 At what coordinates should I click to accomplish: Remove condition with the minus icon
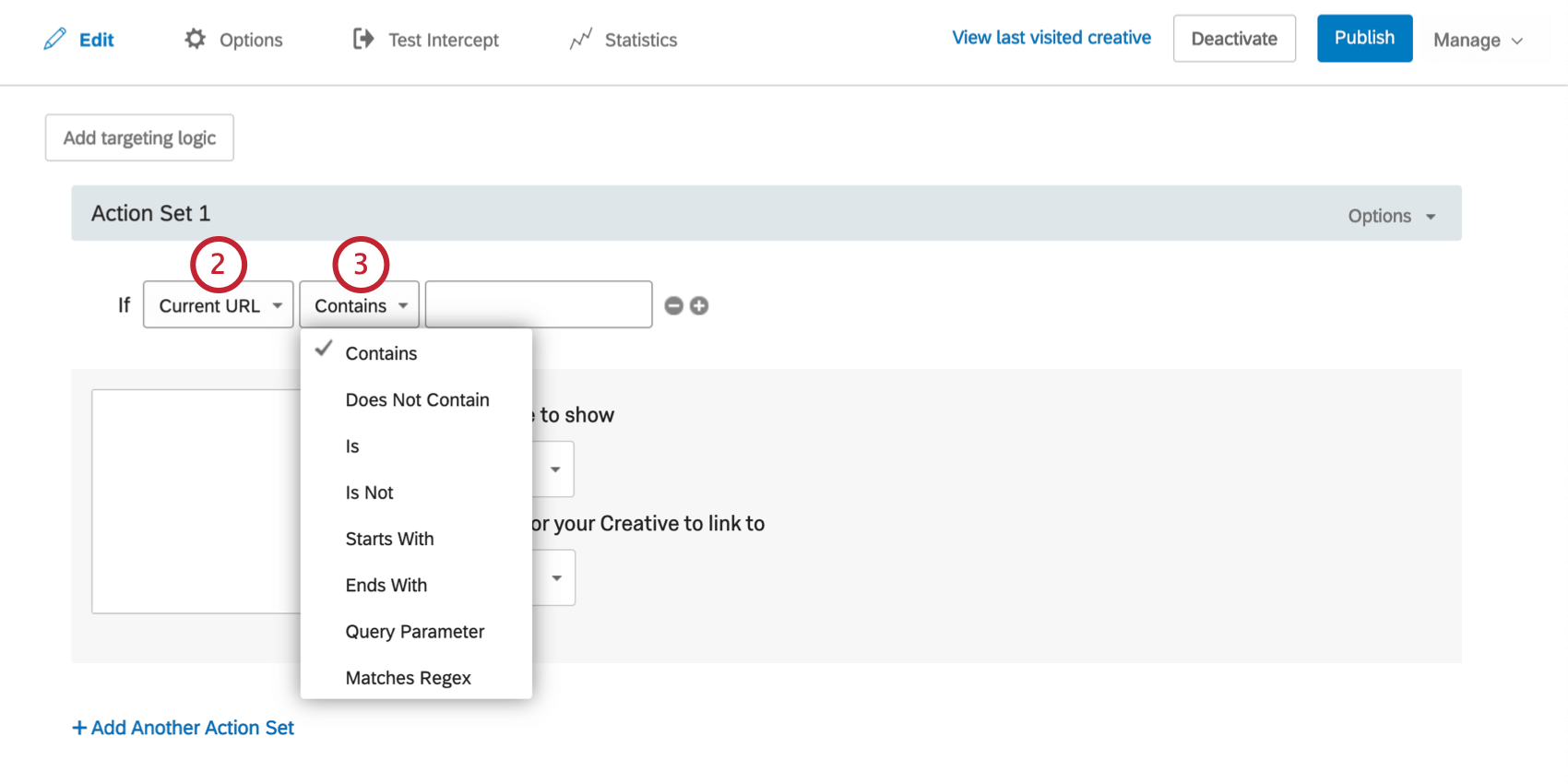(674, 305)
